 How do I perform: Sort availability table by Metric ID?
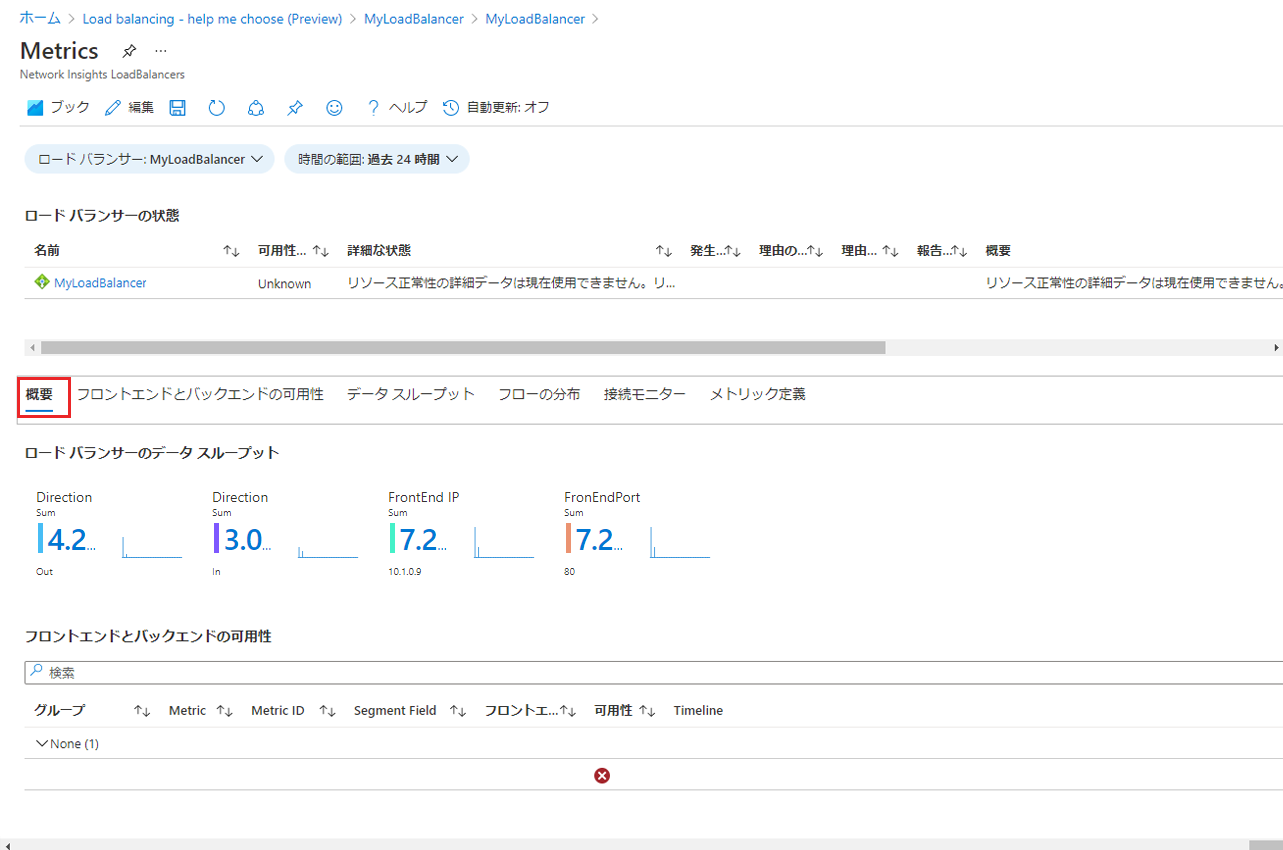(x=327, y=711)
